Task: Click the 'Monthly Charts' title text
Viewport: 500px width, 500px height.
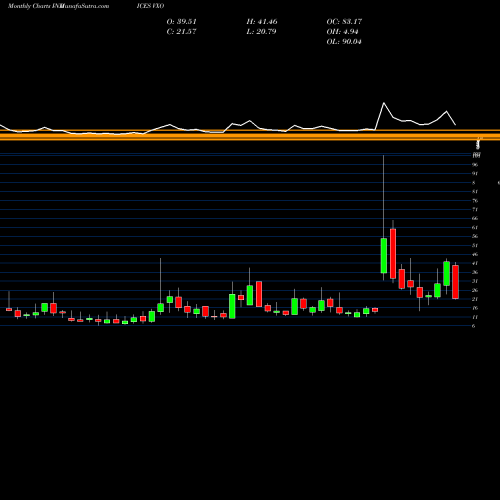Action: [x=29, y=6]
